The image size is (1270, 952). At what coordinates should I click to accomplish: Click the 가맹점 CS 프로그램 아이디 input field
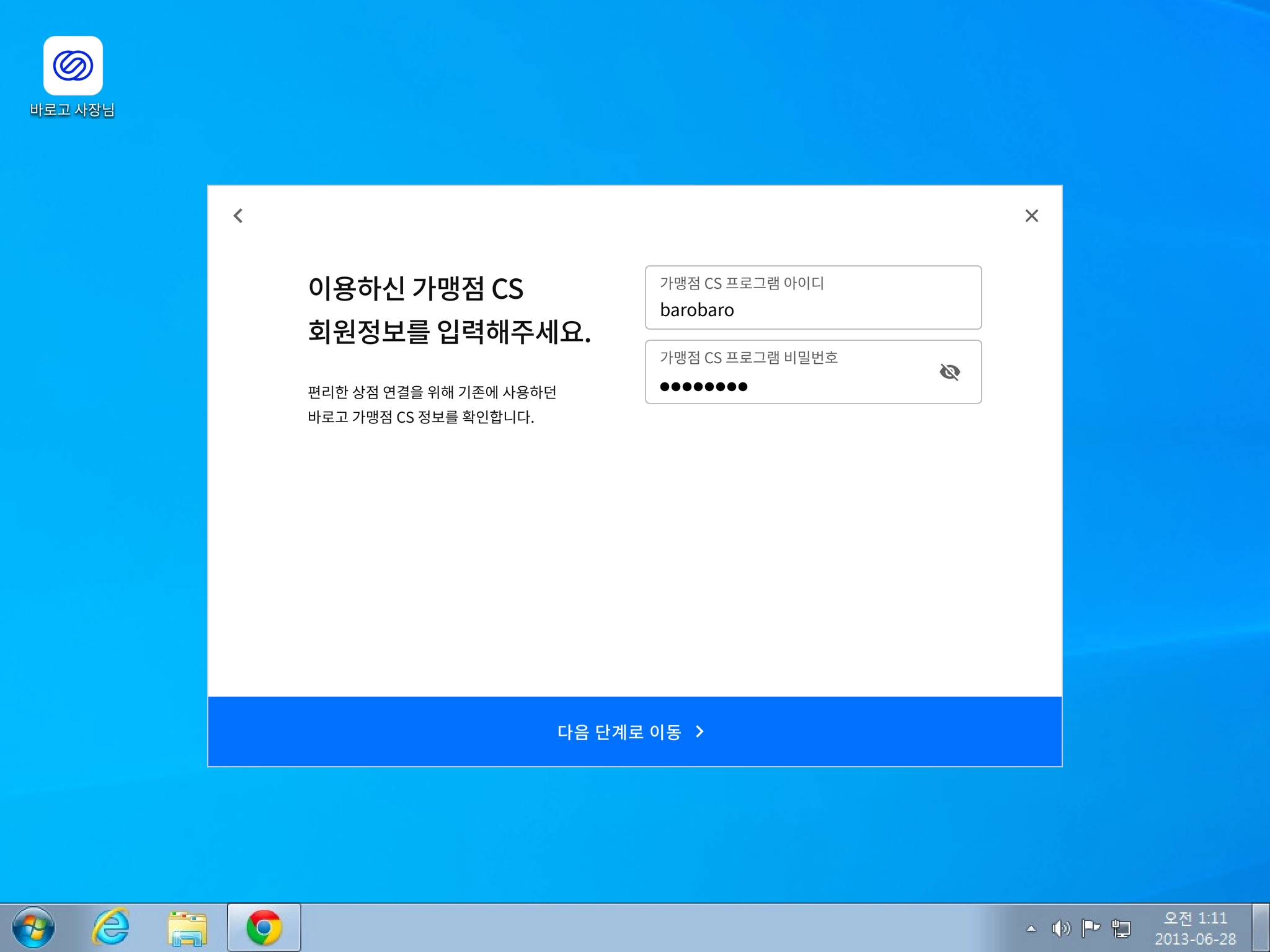[x=812, y=298]
